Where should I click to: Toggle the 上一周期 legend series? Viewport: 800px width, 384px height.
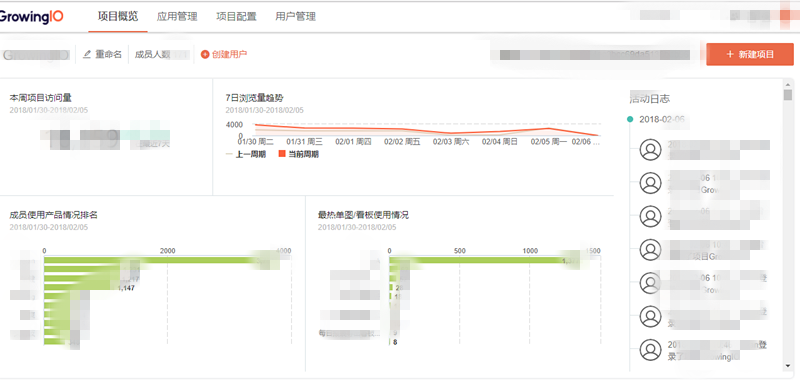pyautogui.click(x=245, y=154)
